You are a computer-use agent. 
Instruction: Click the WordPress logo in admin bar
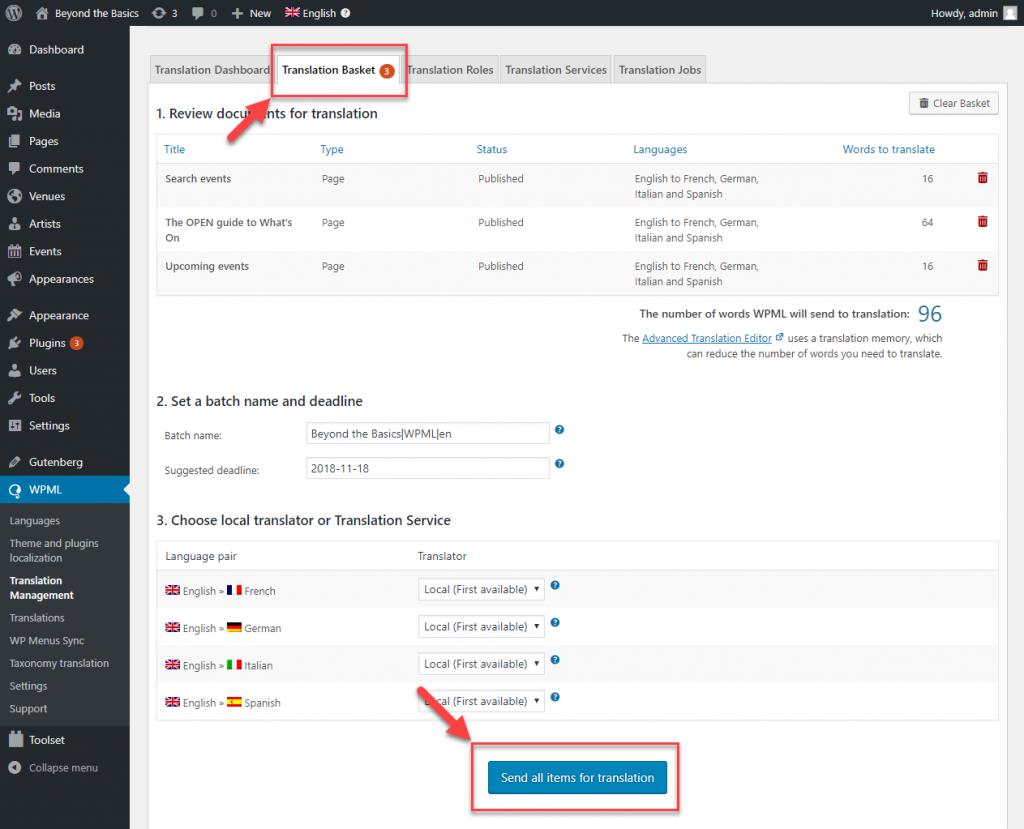coord(14,13)
